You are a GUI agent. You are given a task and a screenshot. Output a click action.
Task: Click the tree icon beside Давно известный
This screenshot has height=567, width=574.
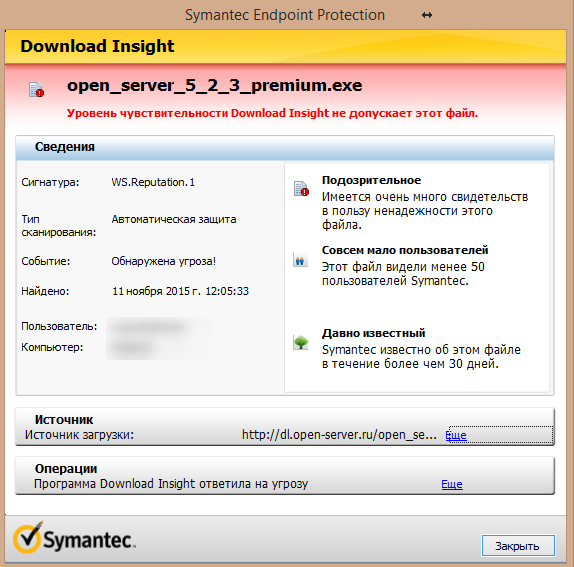click(x=301, y=342)
